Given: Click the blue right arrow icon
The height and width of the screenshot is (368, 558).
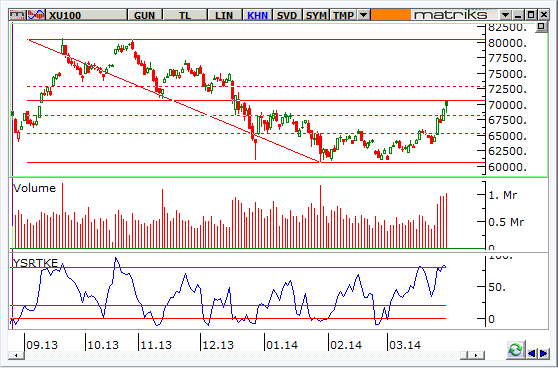Looking at the screenshot, I should (544, 353).
